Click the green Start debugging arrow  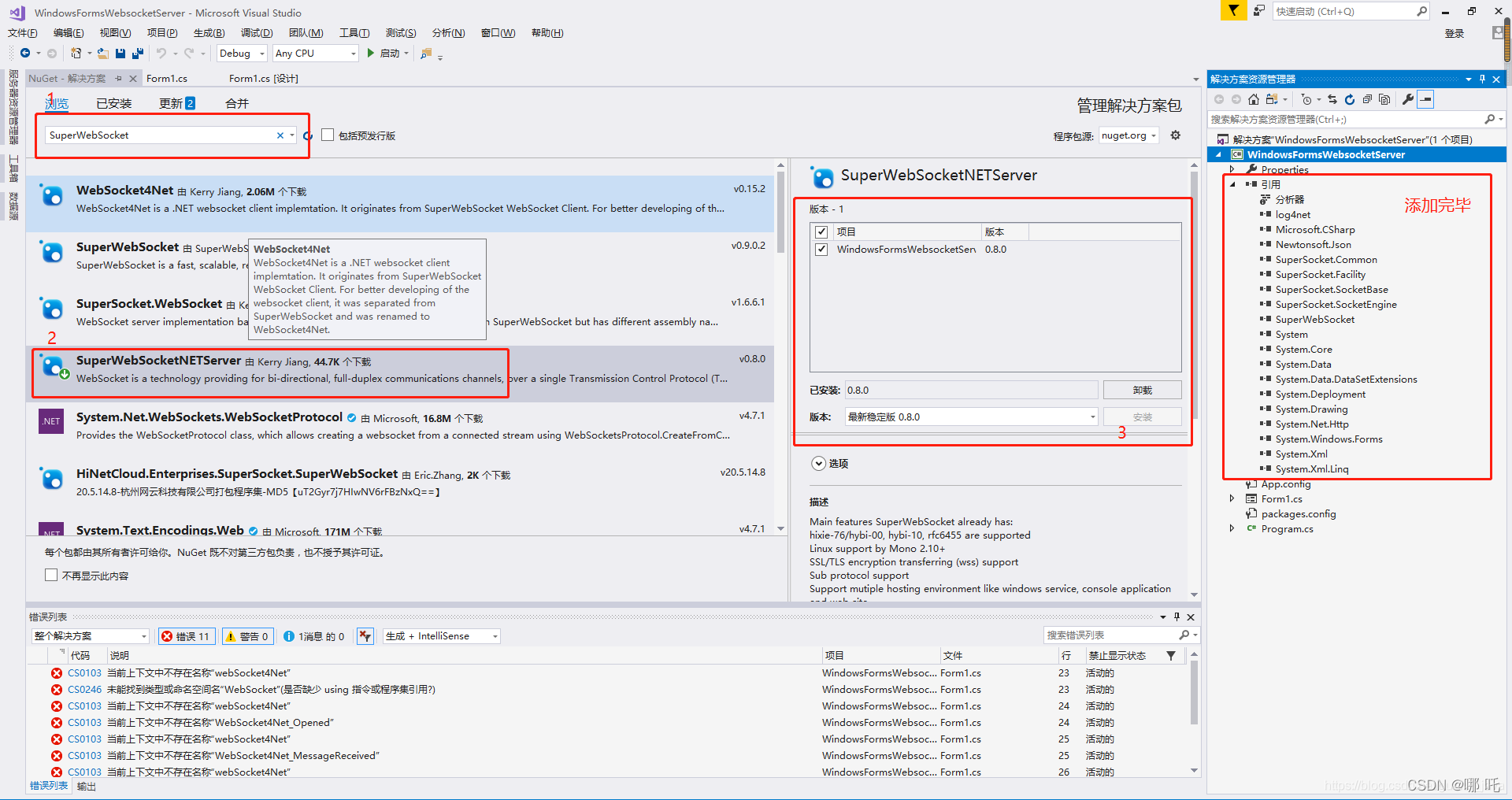[x=371, y=54]
